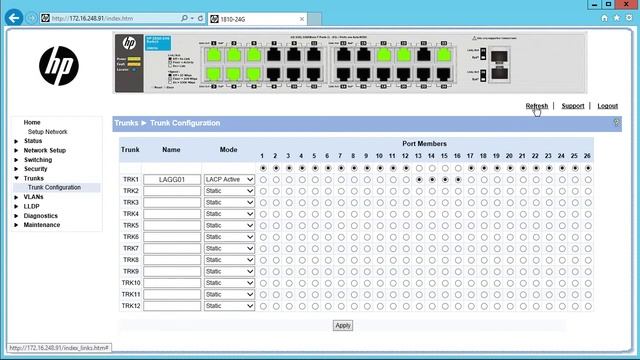
Task: Open the TRK12 mode dropdown
Action: point(229,306)
